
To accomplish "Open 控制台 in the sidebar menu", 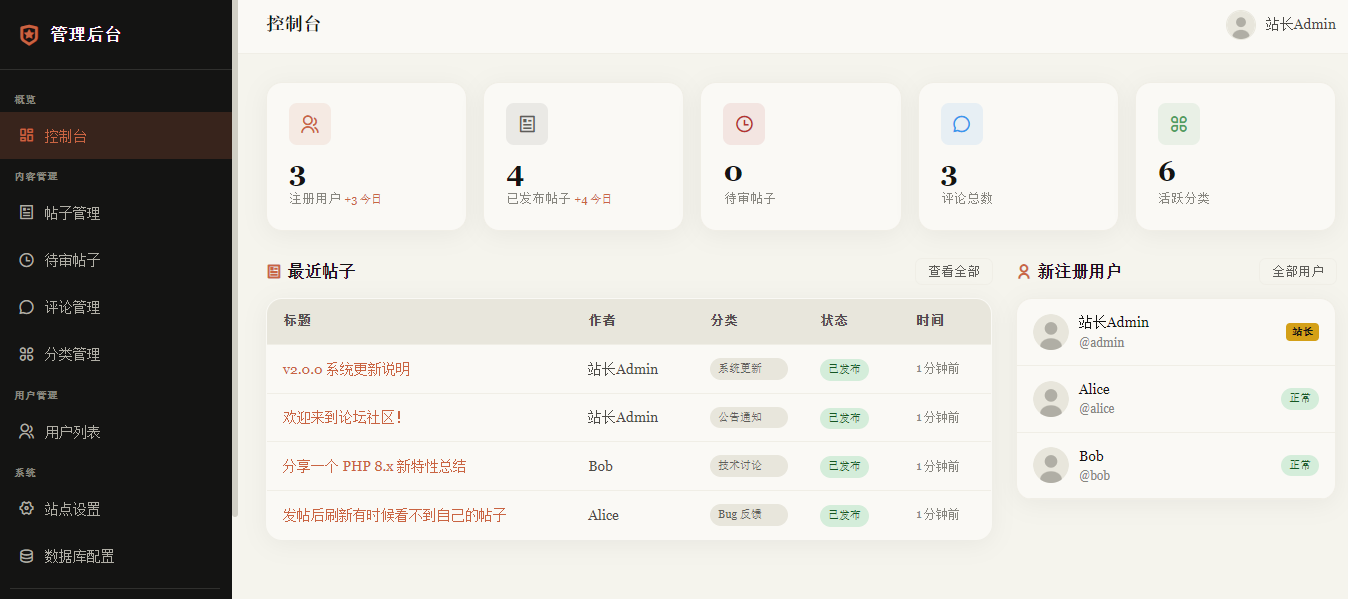I will click(116, 135).
